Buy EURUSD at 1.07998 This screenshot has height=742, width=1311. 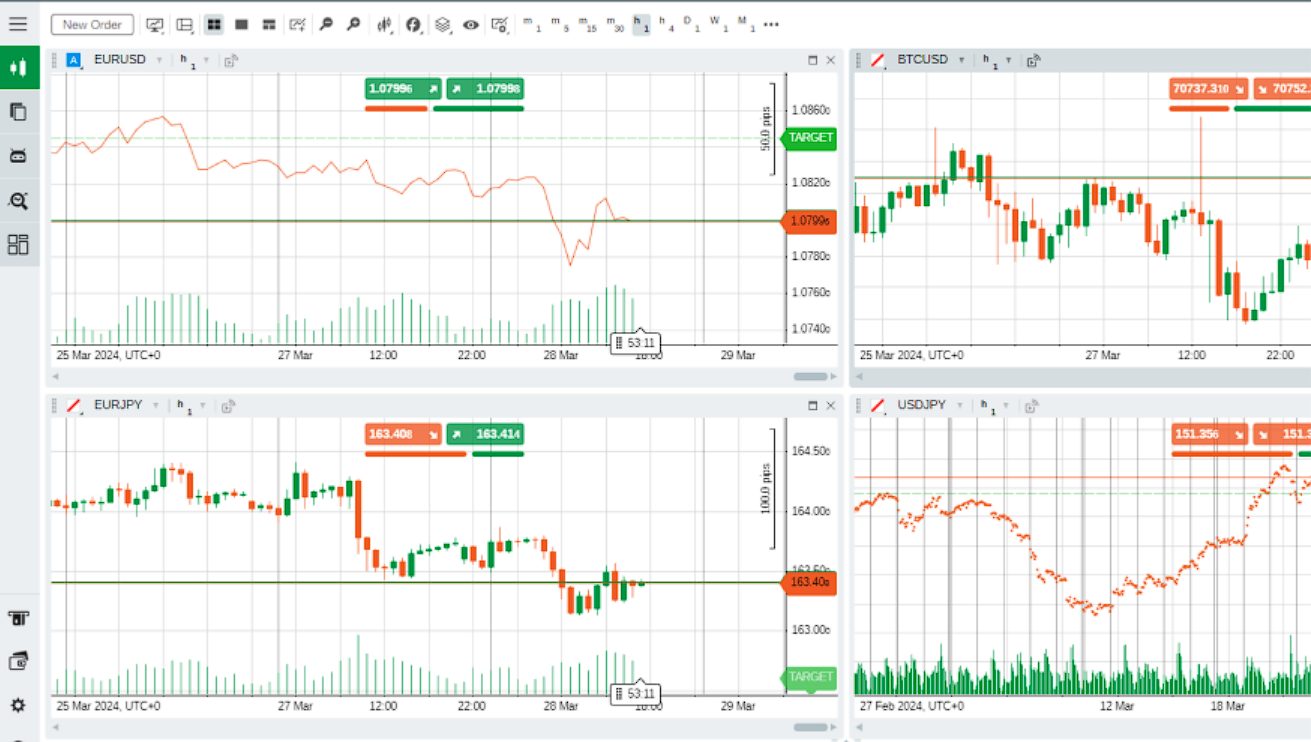point(485,89)
